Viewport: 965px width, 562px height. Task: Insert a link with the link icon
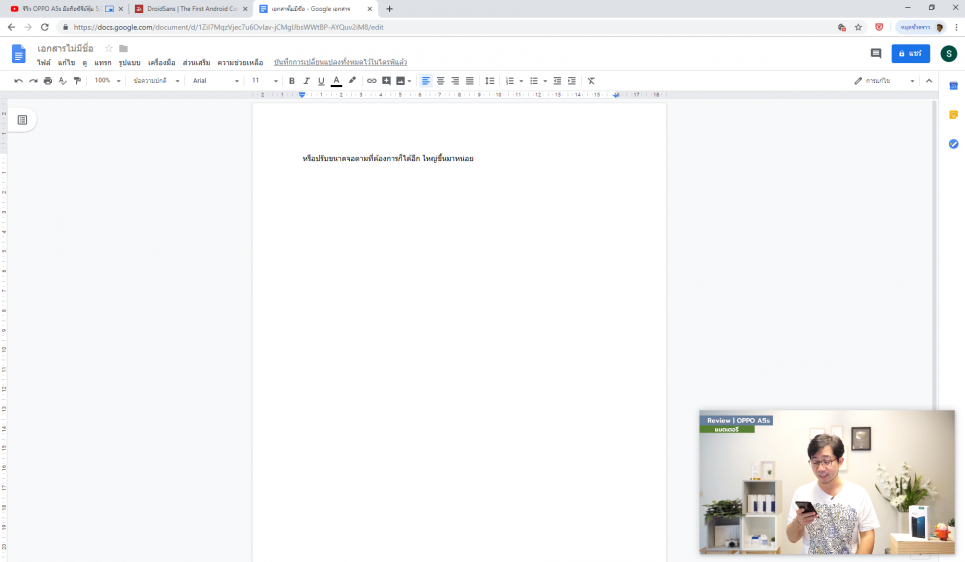[x=371, y=81]
